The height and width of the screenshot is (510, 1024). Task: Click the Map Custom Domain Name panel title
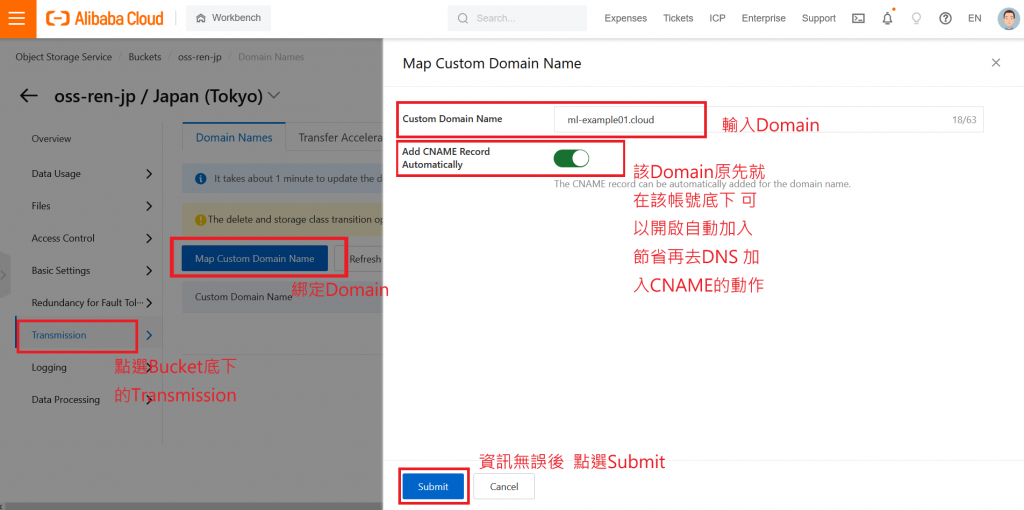(x=492, y=63)
